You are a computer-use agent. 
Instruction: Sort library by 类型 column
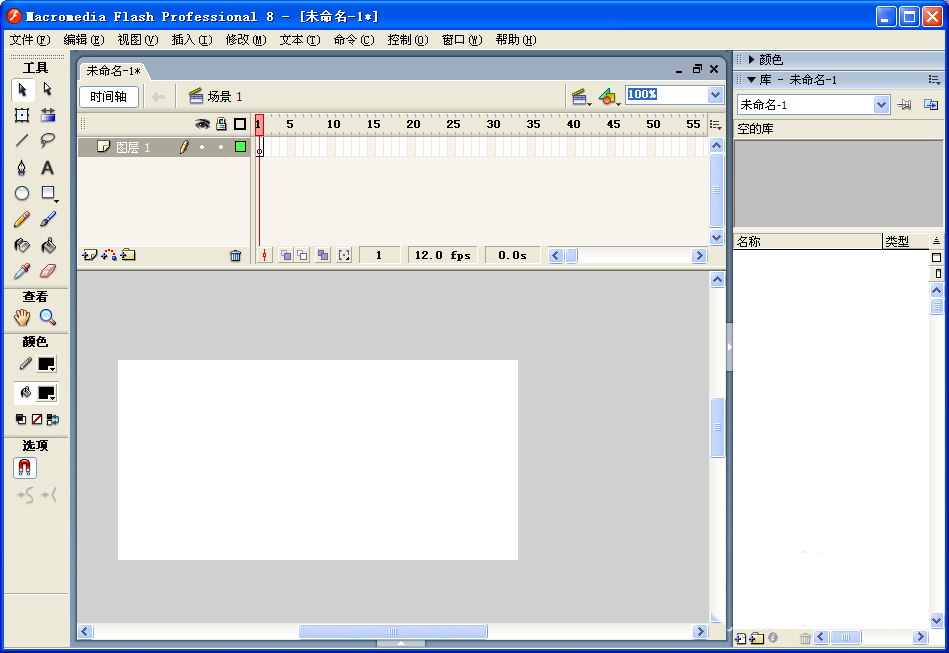coord(905,241)
